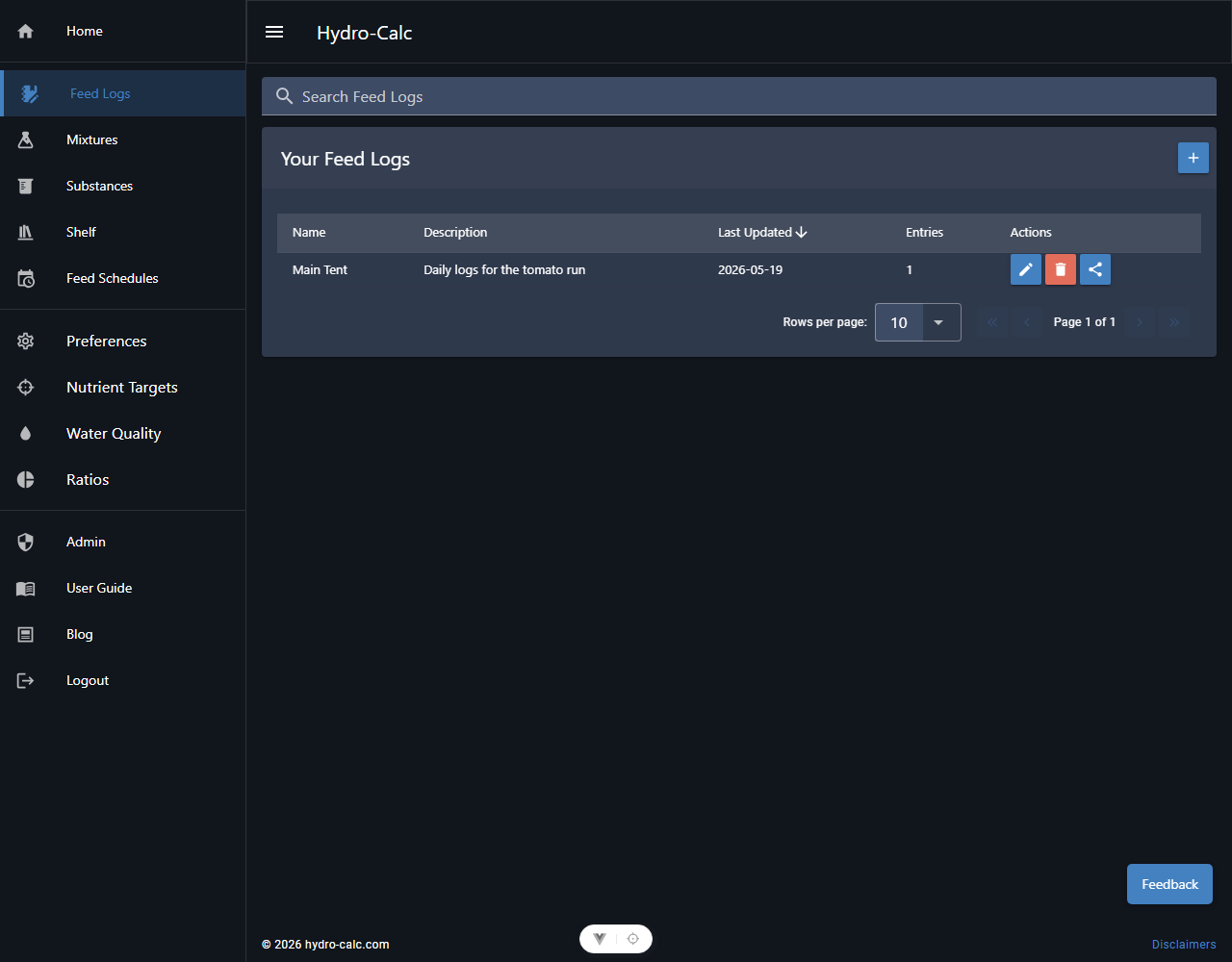Click the Vue devtools logo at bottom

pyautogui.click(x=600, y=939)
